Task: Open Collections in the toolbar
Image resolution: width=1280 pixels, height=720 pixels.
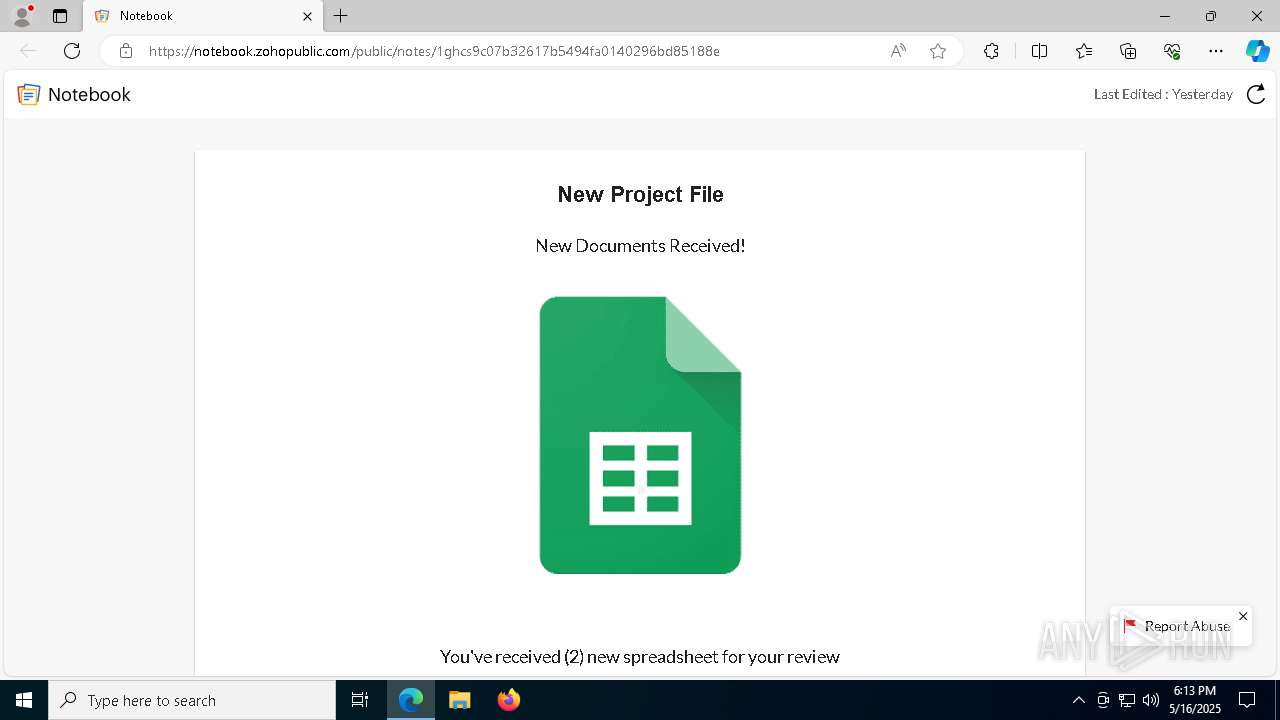Action: tap(1128, 51)
